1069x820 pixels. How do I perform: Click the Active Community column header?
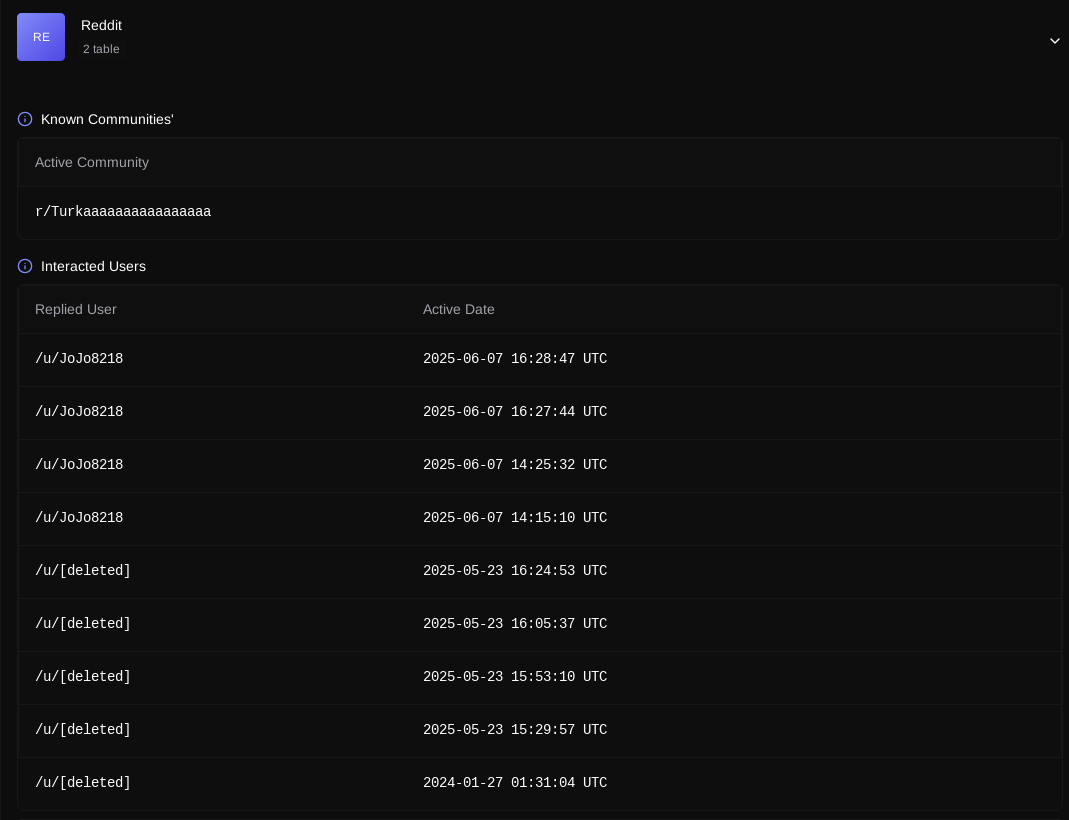[92, 162]
